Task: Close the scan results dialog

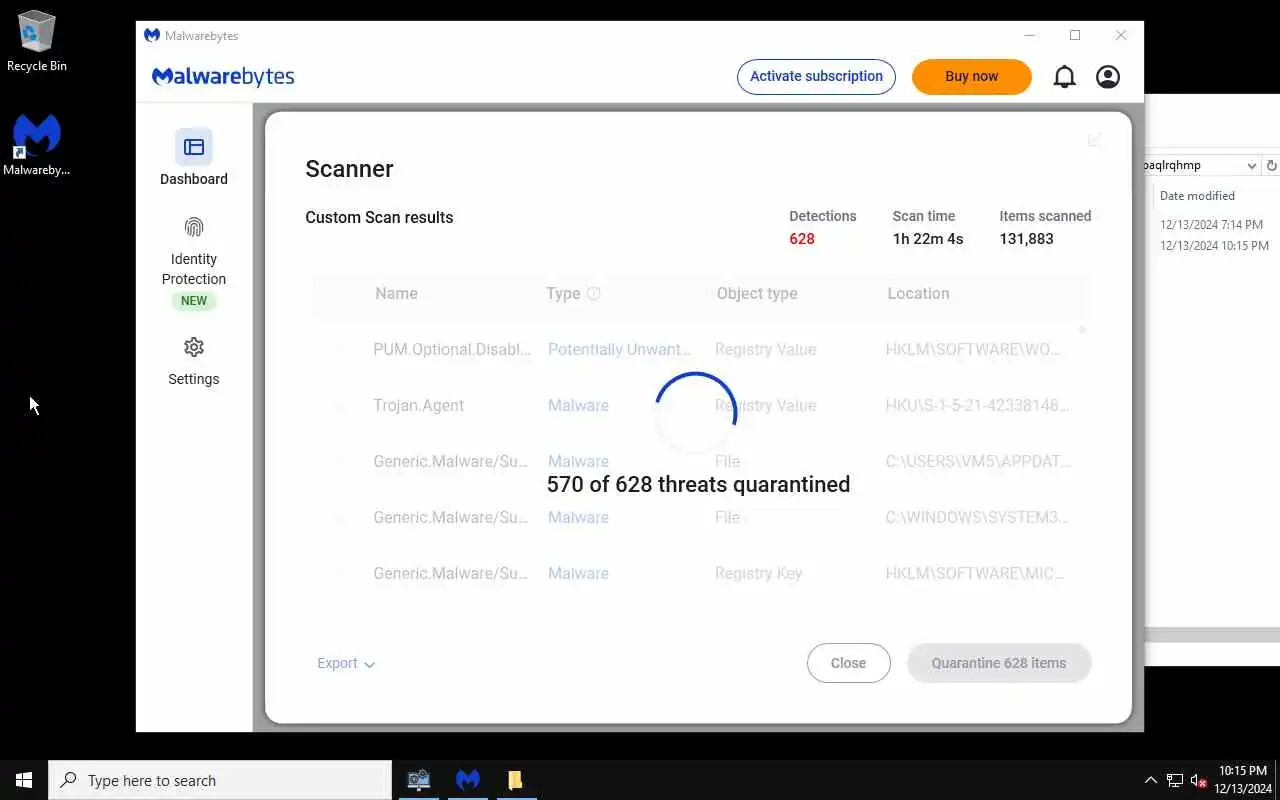Action: (848, 663)
